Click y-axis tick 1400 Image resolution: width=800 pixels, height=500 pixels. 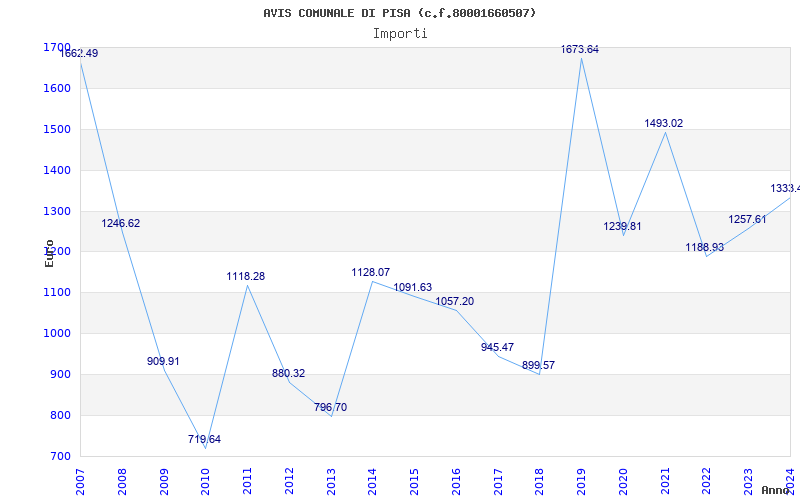tap(57, 170)
